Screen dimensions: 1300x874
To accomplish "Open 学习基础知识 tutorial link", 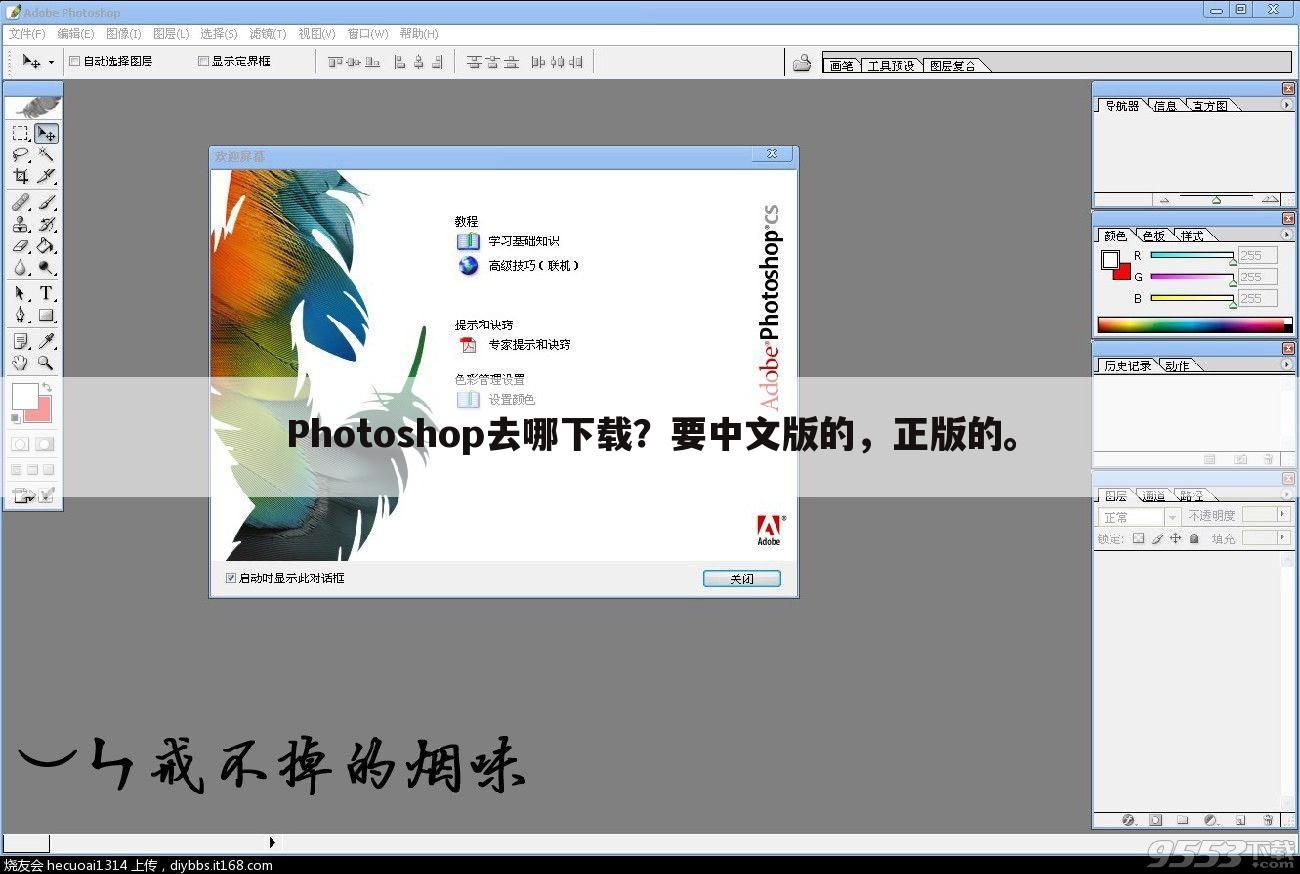I will [x=524, y=241].
